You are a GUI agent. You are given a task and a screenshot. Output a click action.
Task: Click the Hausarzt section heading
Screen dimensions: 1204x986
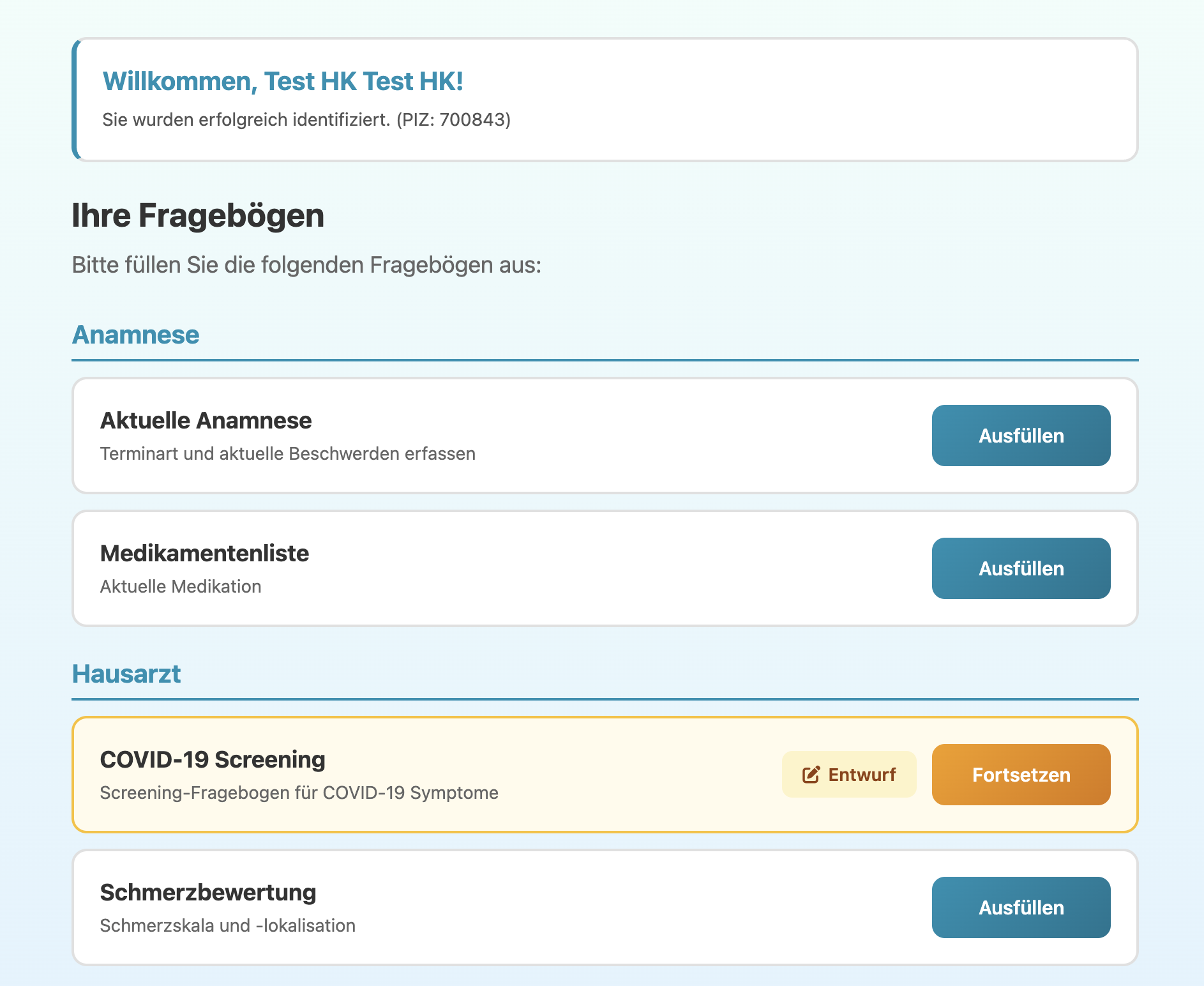coord(126,674)
